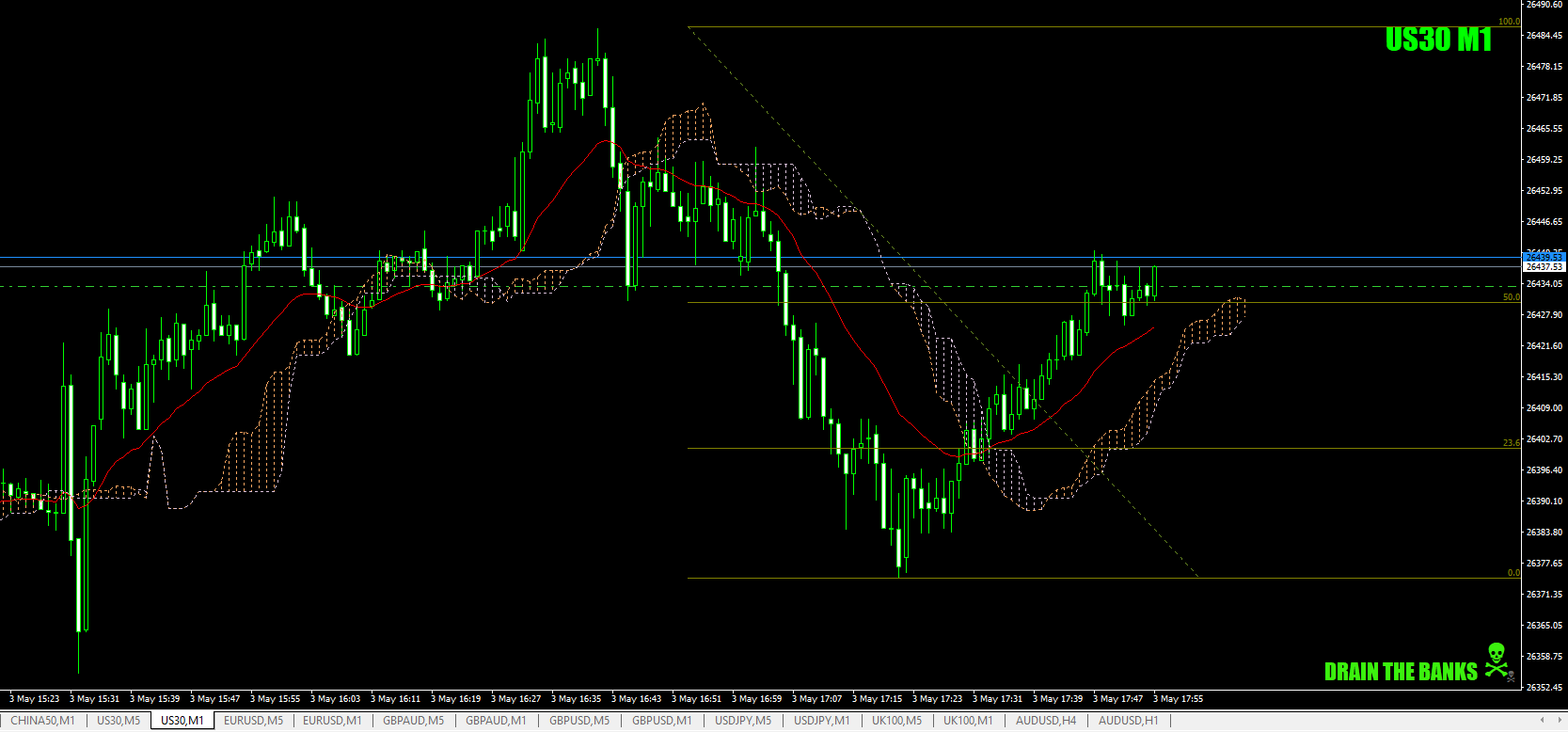Click the 26427.90 price scale value
This screenshot has width=1568, height=732.
(x=1544, y=315)
